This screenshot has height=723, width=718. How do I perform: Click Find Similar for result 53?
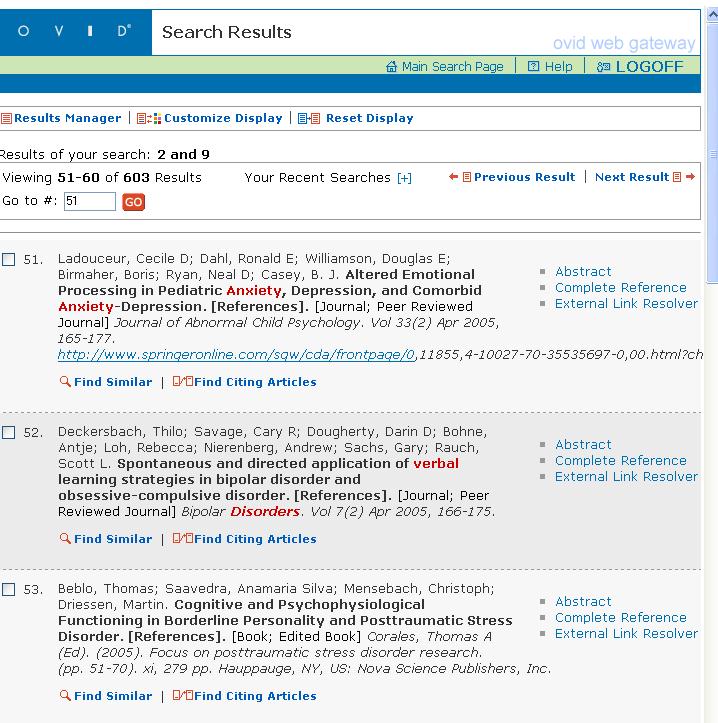point(113,696)
